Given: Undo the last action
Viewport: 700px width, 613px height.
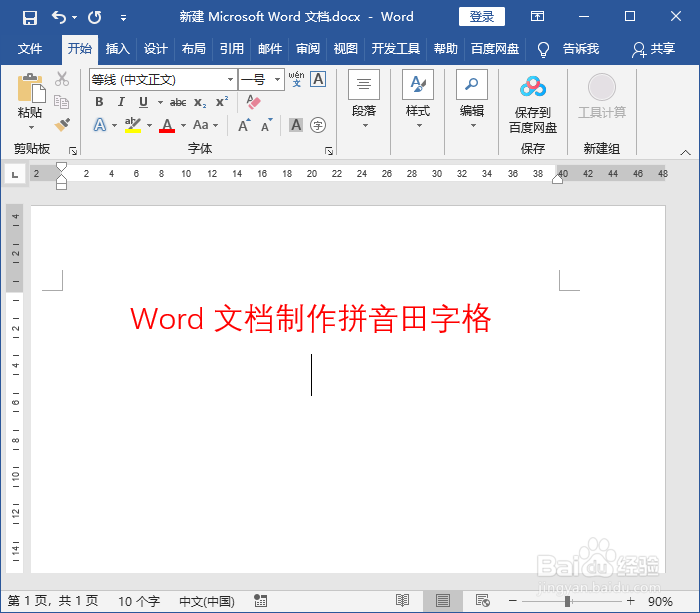Looking at the screenshot, I should coord(58,17).
